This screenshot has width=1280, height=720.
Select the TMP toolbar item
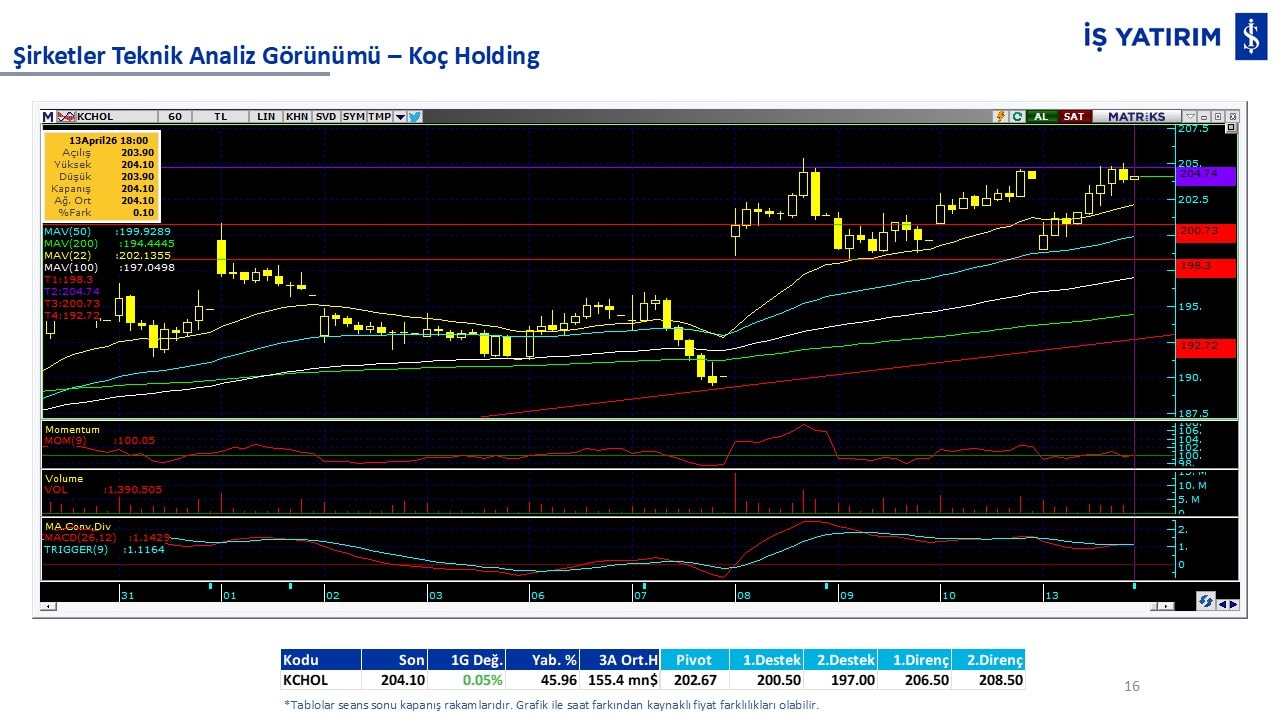pyautogui.click(x=380, y=116)
